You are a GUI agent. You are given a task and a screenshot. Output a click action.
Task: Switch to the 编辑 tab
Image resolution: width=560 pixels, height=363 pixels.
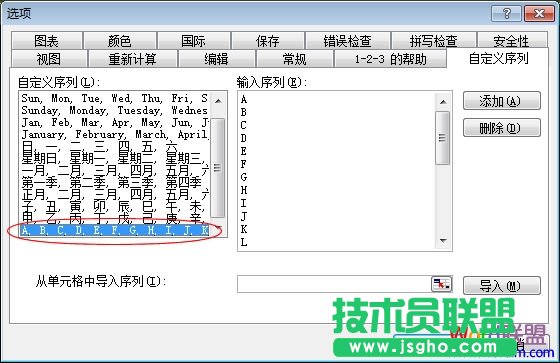coord(216,59)
